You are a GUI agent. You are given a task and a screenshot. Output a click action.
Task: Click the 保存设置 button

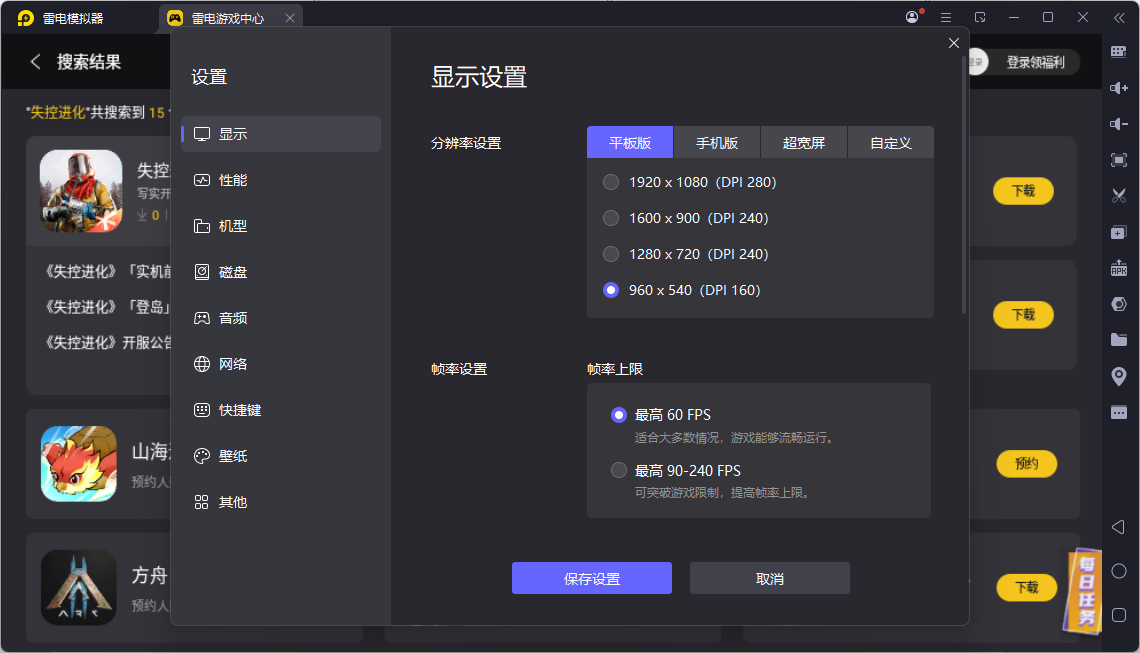(591, 578)
